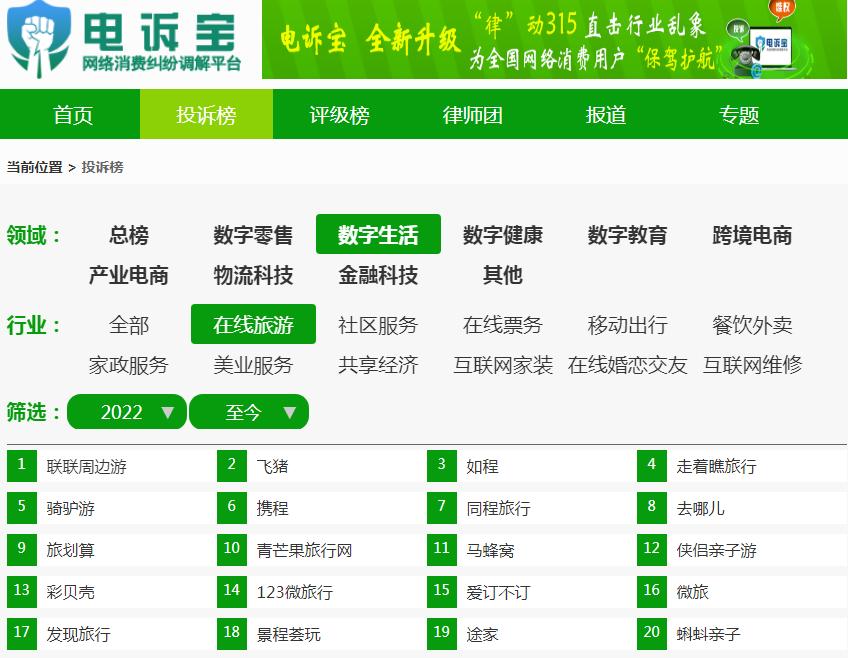Filter by 移动出行 industry

[x=625, y=325]
